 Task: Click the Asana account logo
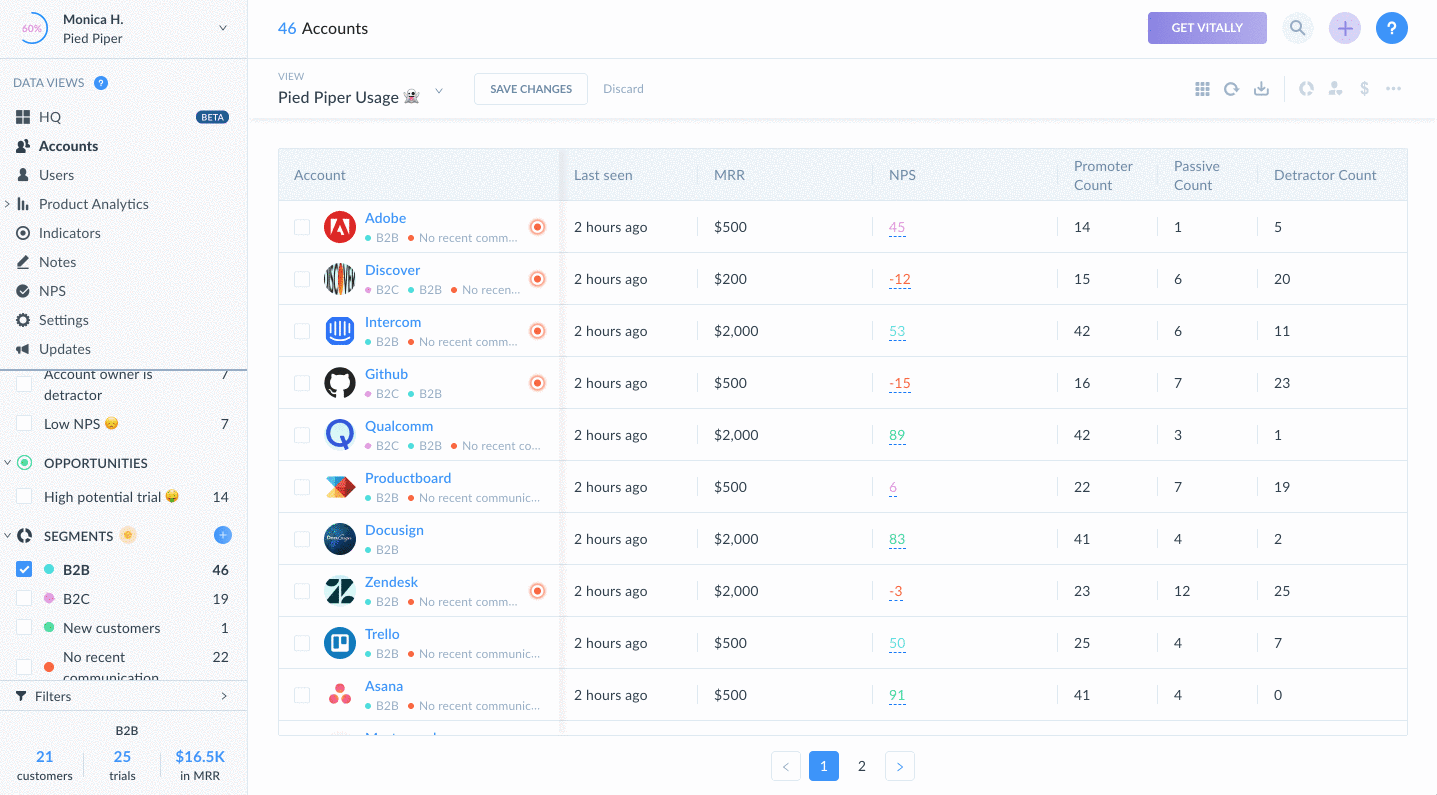tap(340, 695)
